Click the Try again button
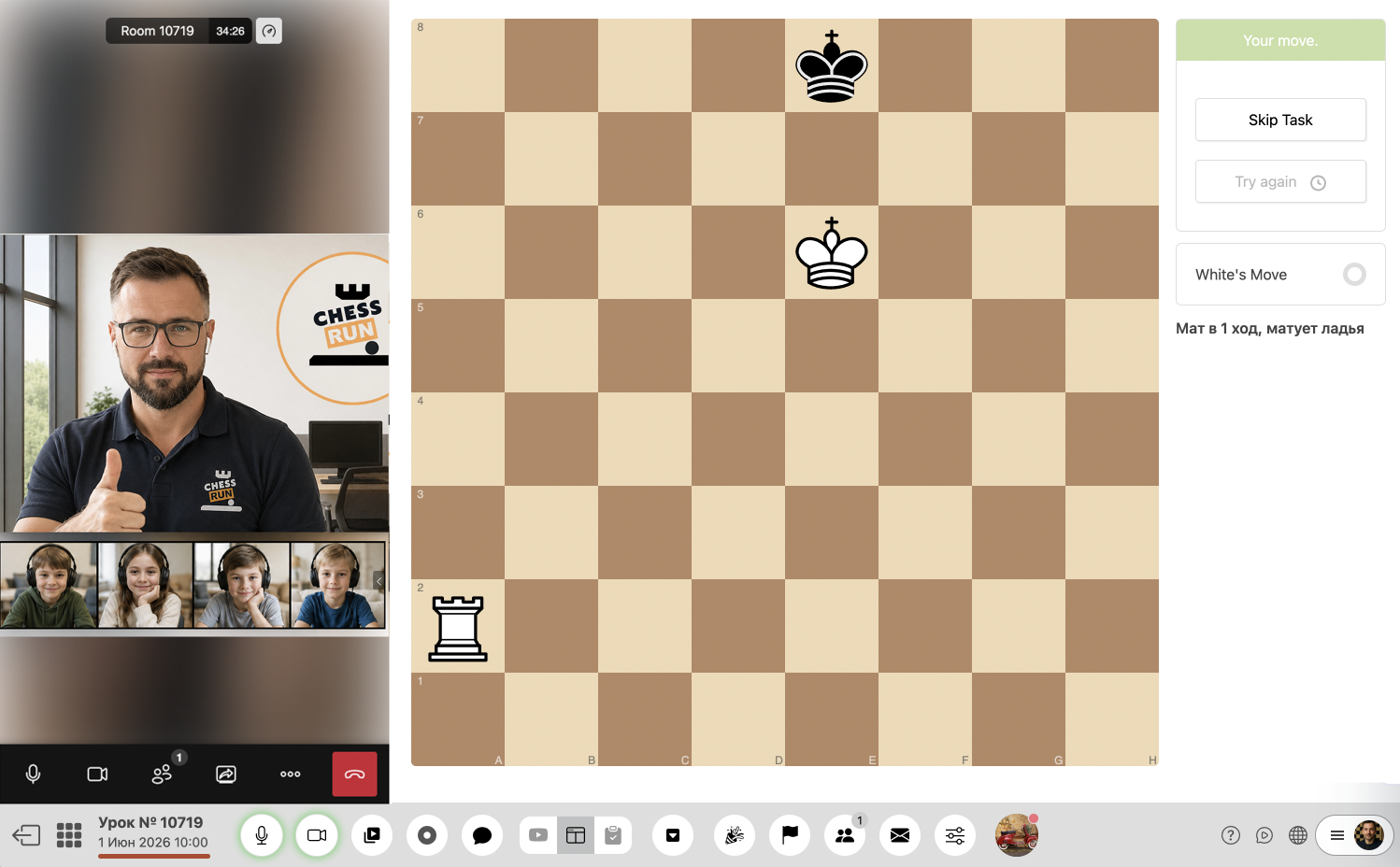This screenshot has width=1400, height=867. click(x=1280, y=181)
